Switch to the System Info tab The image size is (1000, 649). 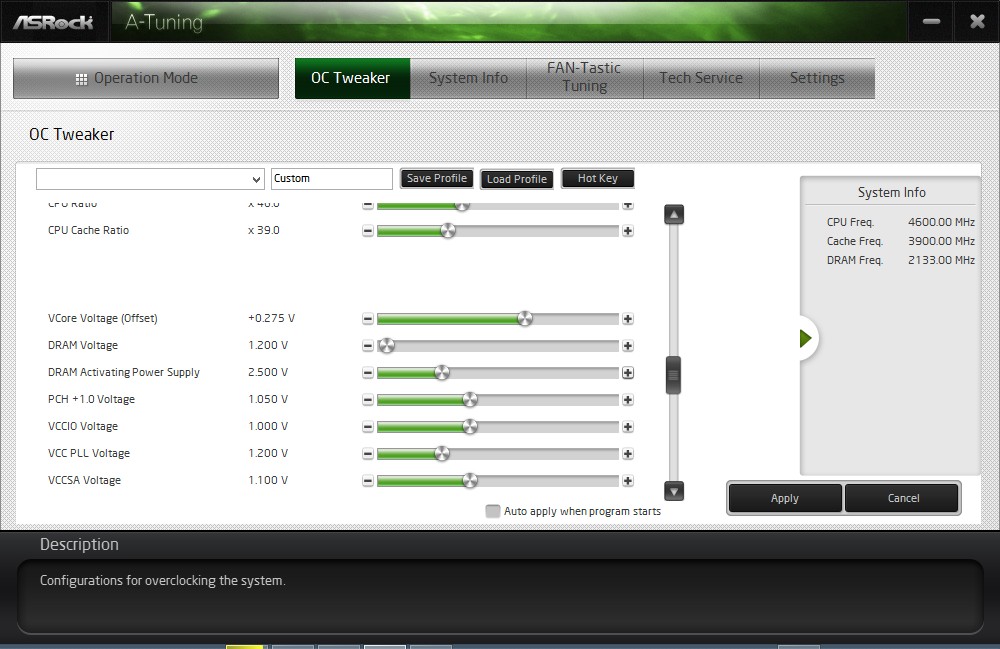point(468,78)
